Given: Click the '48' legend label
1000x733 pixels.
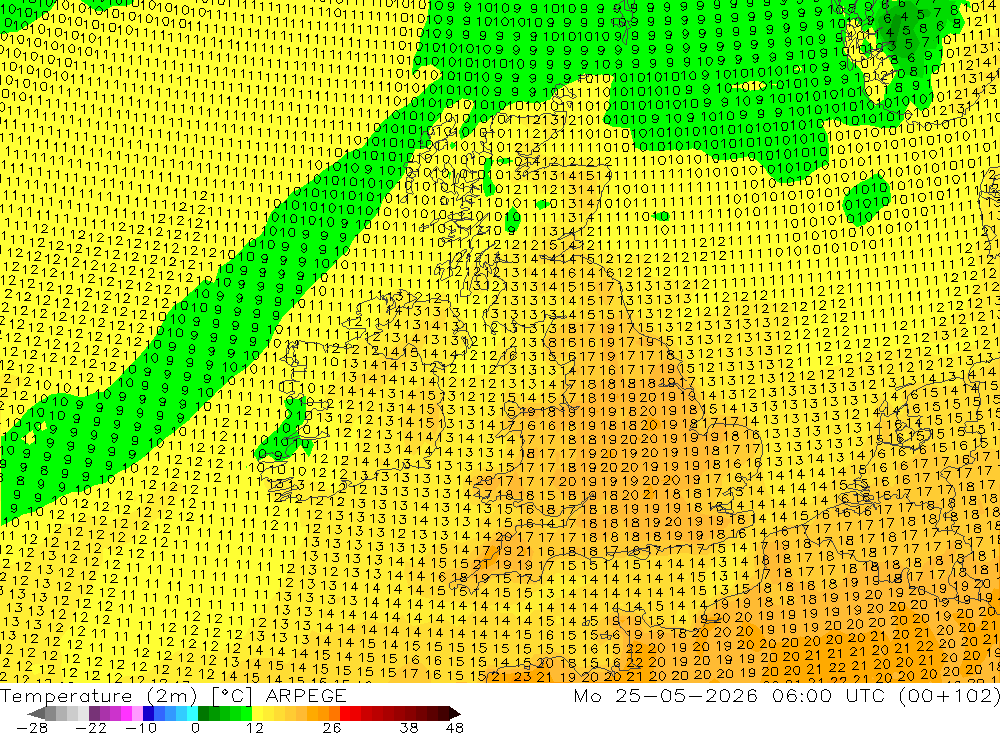Looking at the screenshot, I should click(x=455, y=727).
